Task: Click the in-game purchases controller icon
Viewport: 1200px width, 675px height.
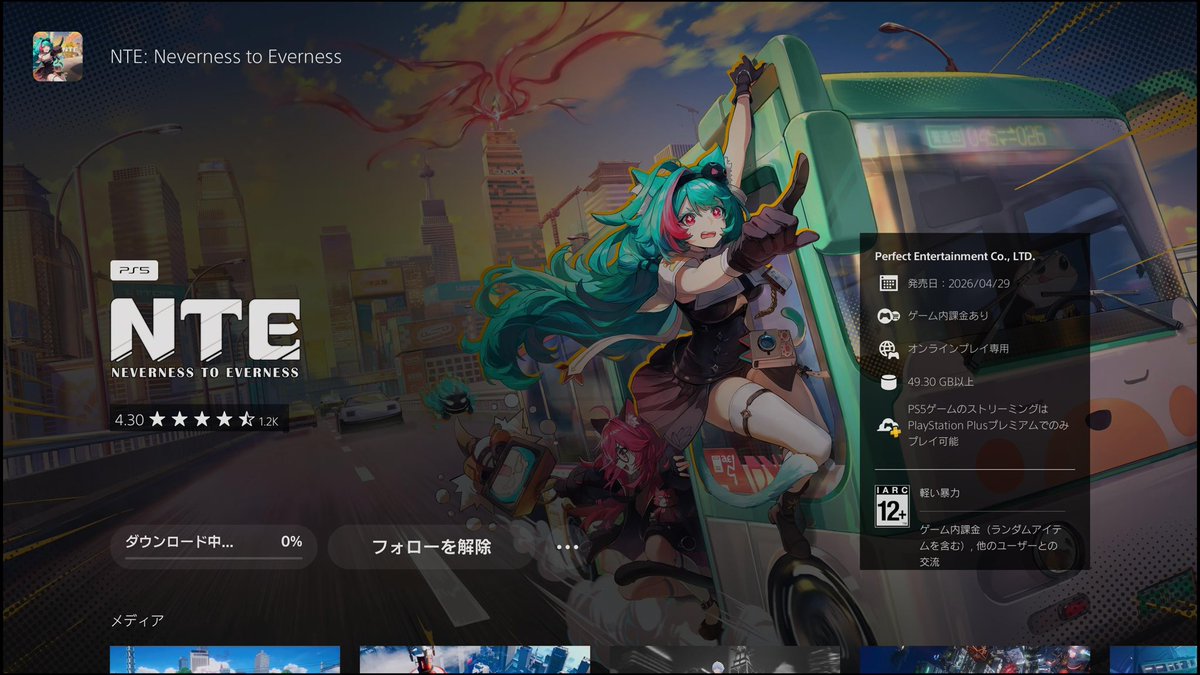Action: (x=888, y=316)
